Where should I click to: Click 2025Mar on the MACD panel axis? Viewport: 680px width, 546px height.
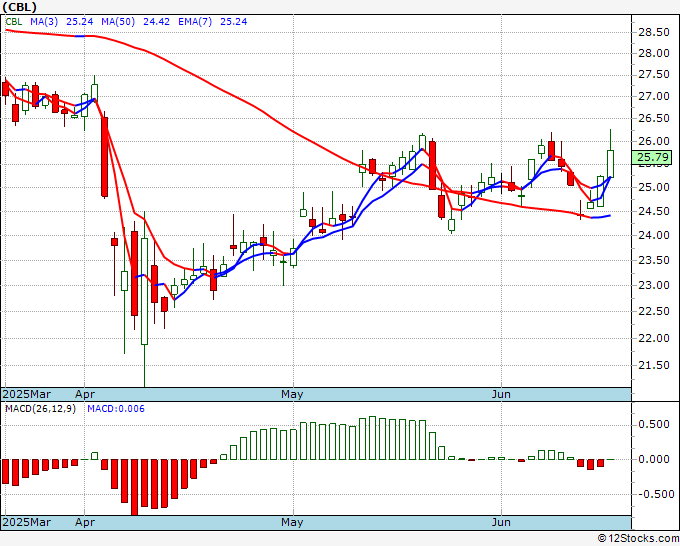(27, 522)
